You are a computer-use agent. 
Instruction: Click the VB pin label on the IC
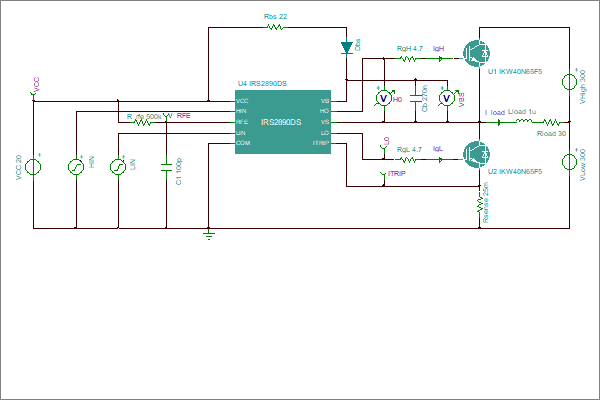(325, 101)
